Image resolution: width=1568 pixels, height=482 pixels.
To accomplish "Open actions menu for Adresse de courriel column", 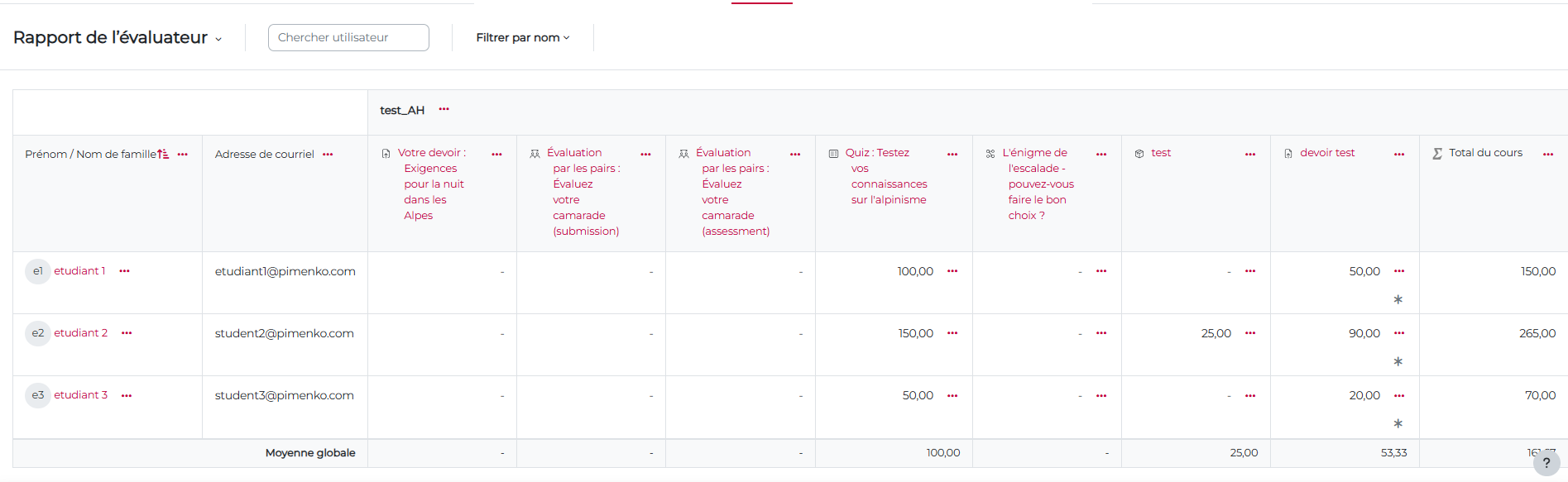I will [328, 155].
